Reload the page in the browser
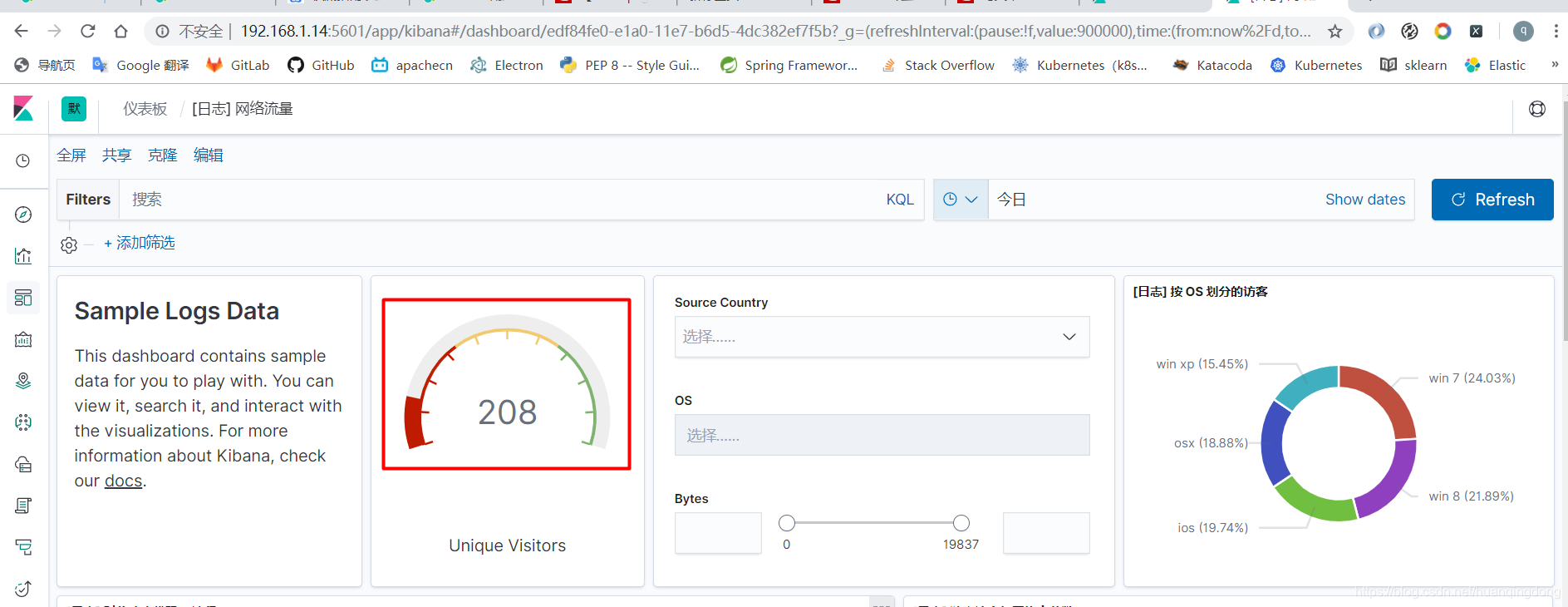 click(87, 32)
